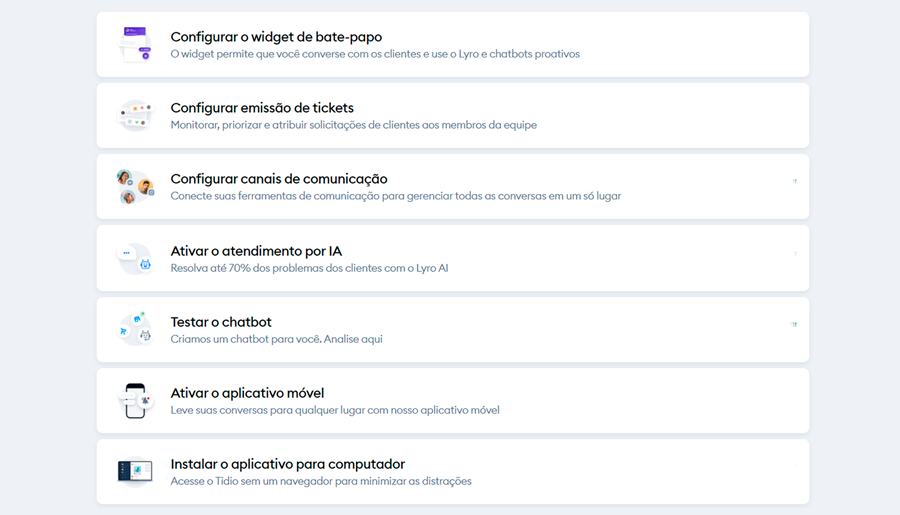The image size is (900, 515).
Task: Click text 'Leve suas conversas para qualquer lugar'
Action: point(267,411)
